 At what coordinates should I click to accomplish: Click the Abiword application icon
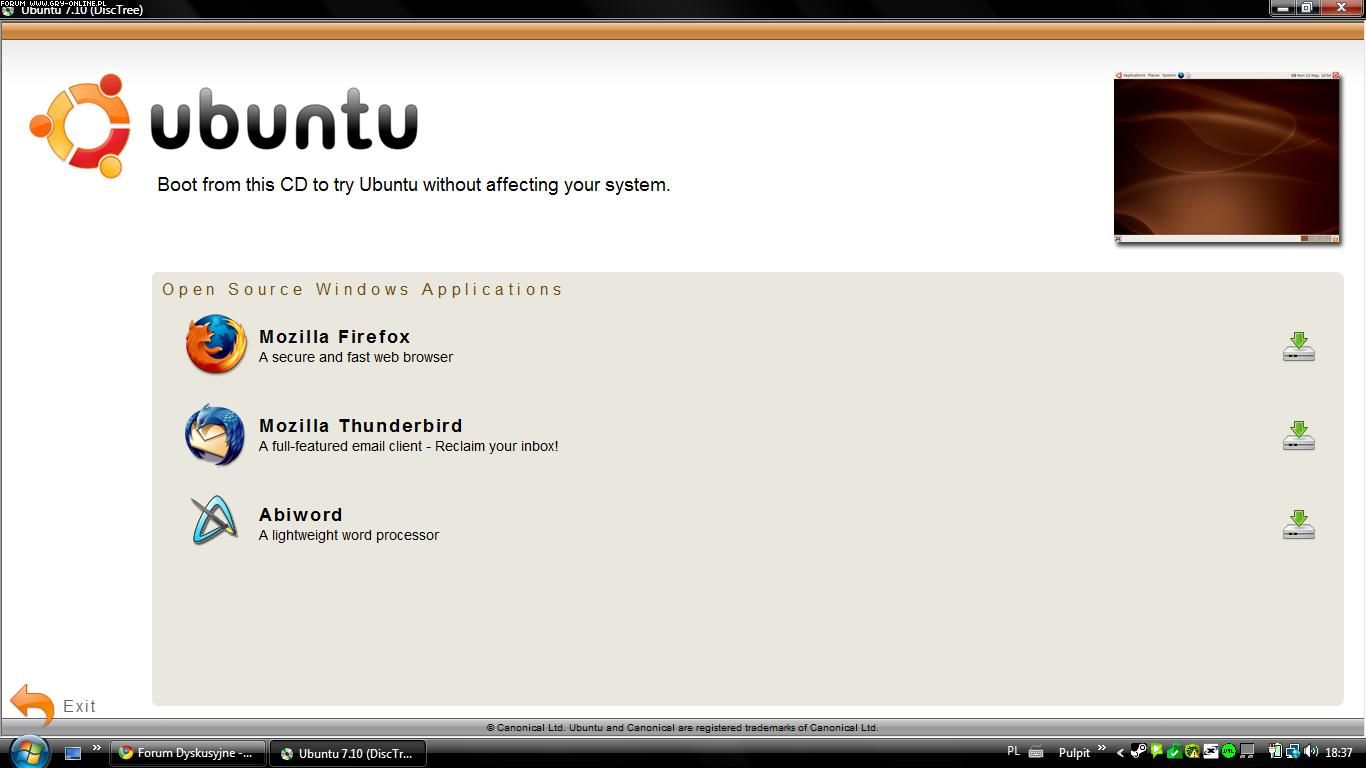tap(215, 521)
